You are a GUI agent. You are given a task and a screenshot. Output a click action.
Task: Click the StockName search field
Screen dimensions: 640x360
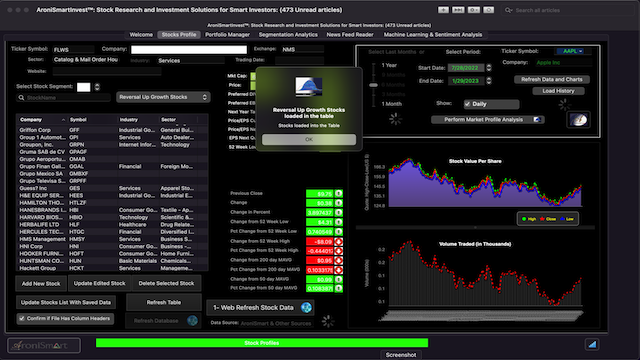click(64, 98)
